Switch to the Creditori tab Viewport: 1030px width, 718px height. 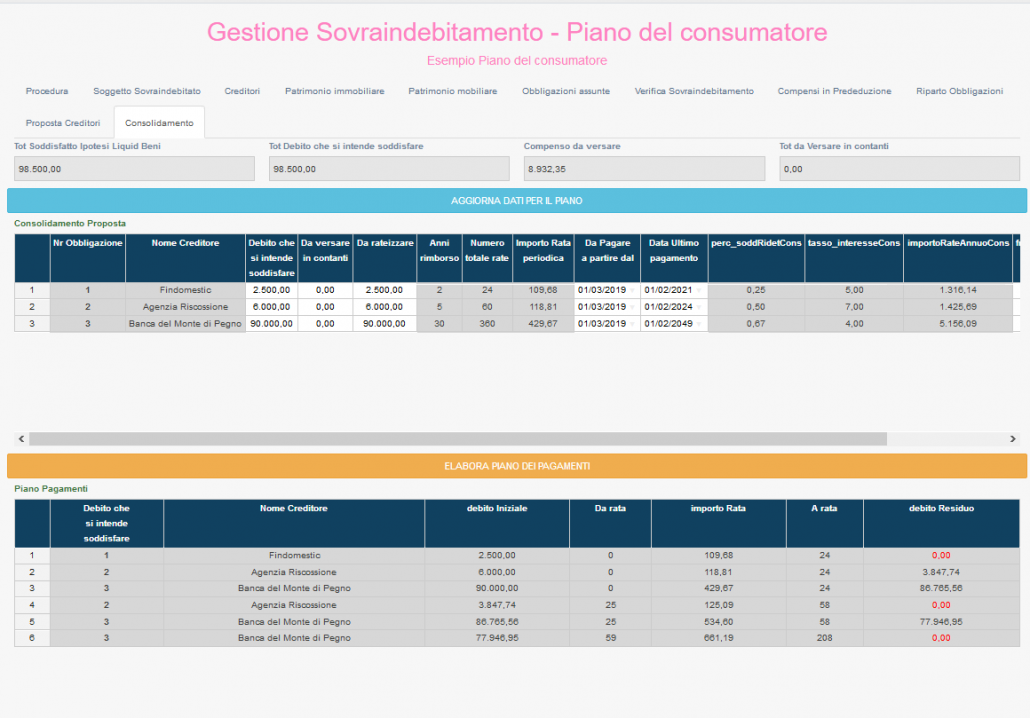242,91
